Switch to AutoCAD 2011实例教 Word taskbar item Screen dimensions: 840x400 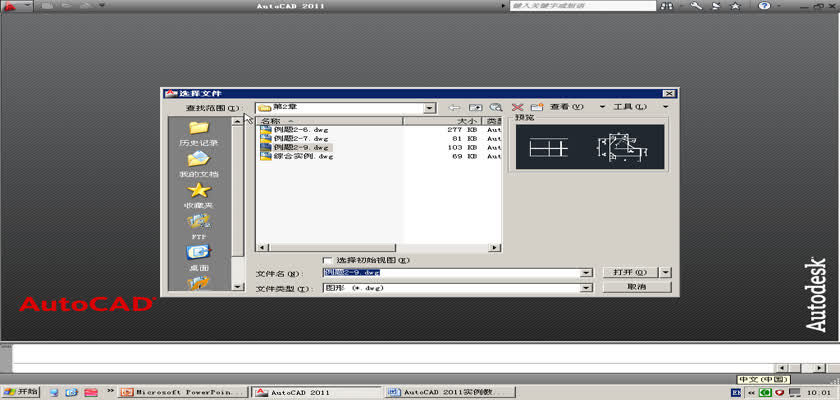[451, 393]
